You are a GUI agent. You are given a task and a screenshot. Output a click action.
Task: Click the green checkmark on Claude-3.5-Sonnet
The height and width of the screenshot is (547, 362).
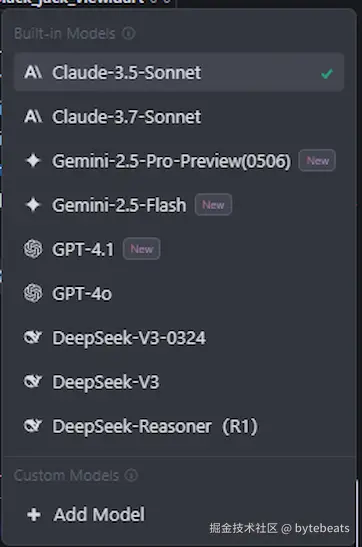327,73
